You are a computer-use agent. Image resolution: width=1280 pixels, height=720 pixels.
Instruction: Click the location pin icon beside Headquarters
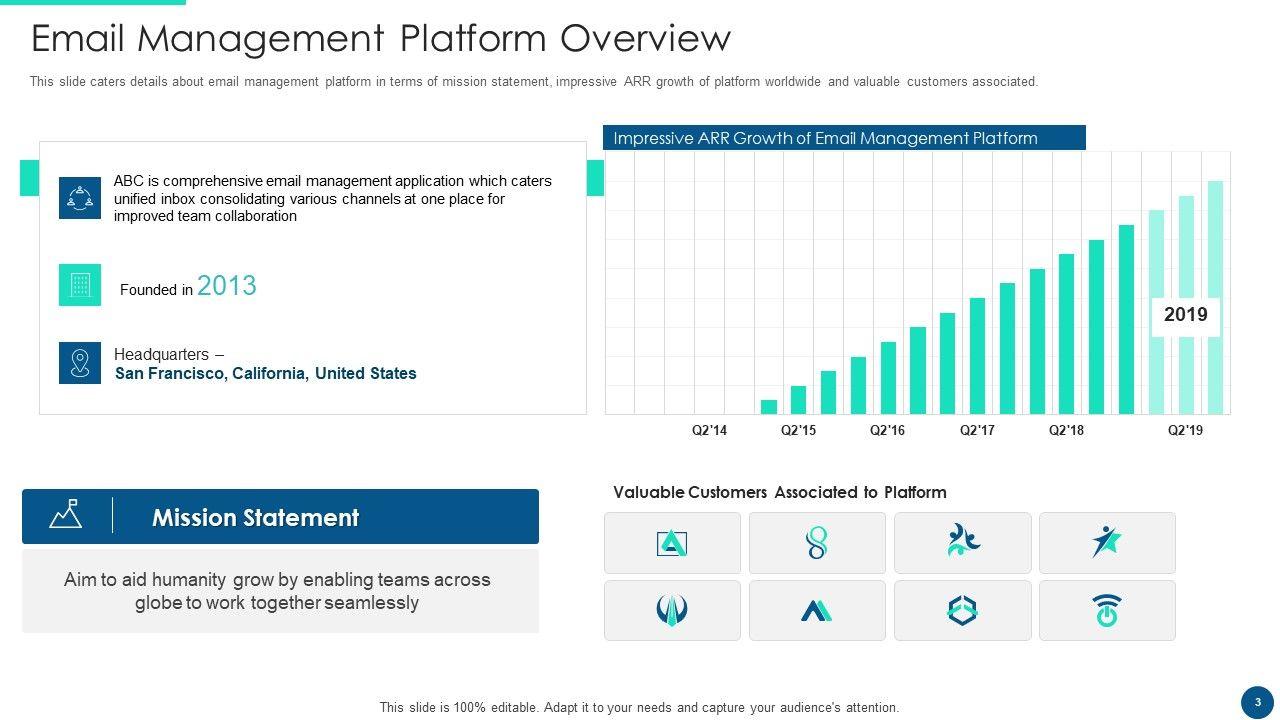[x=80, y=363]
